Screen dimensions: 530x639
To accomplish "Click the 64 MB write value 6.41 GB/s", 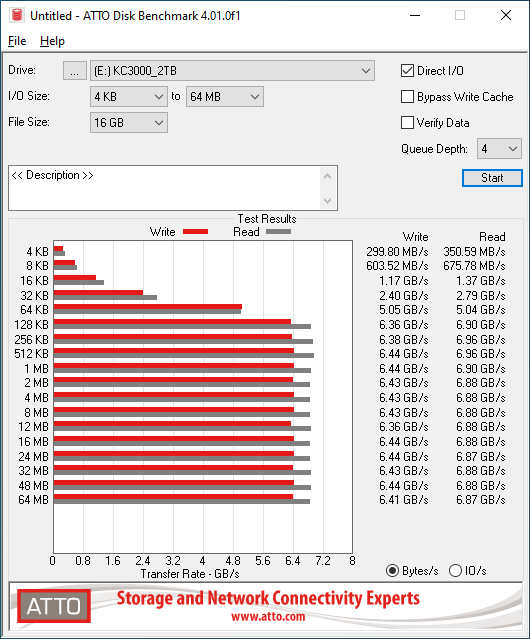I will click(404, 500).
